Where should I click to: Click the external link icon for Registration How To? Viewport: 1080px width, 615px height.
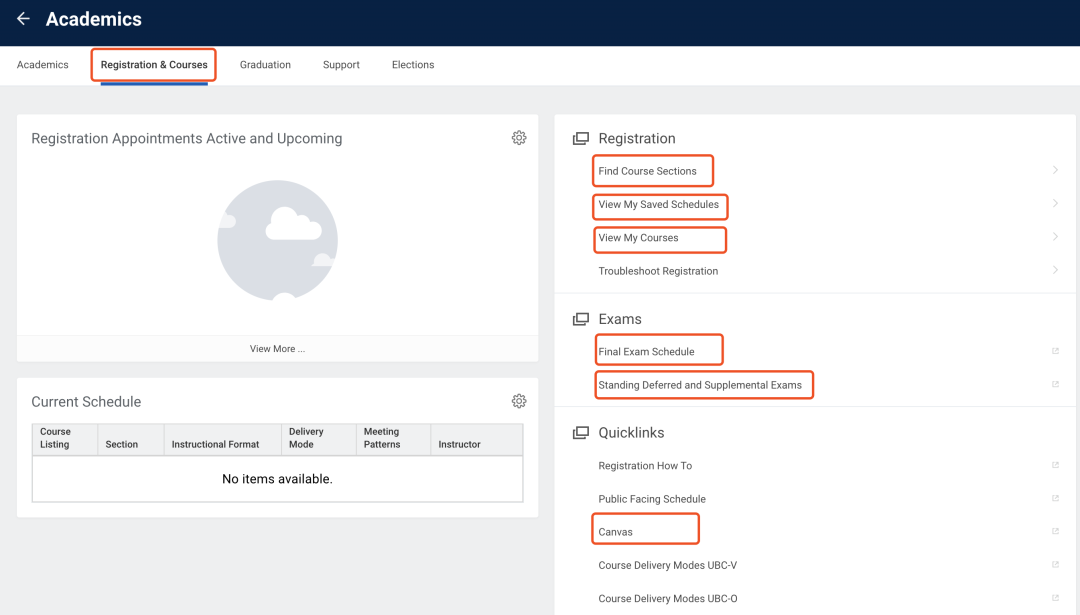tap(1055, 465)
